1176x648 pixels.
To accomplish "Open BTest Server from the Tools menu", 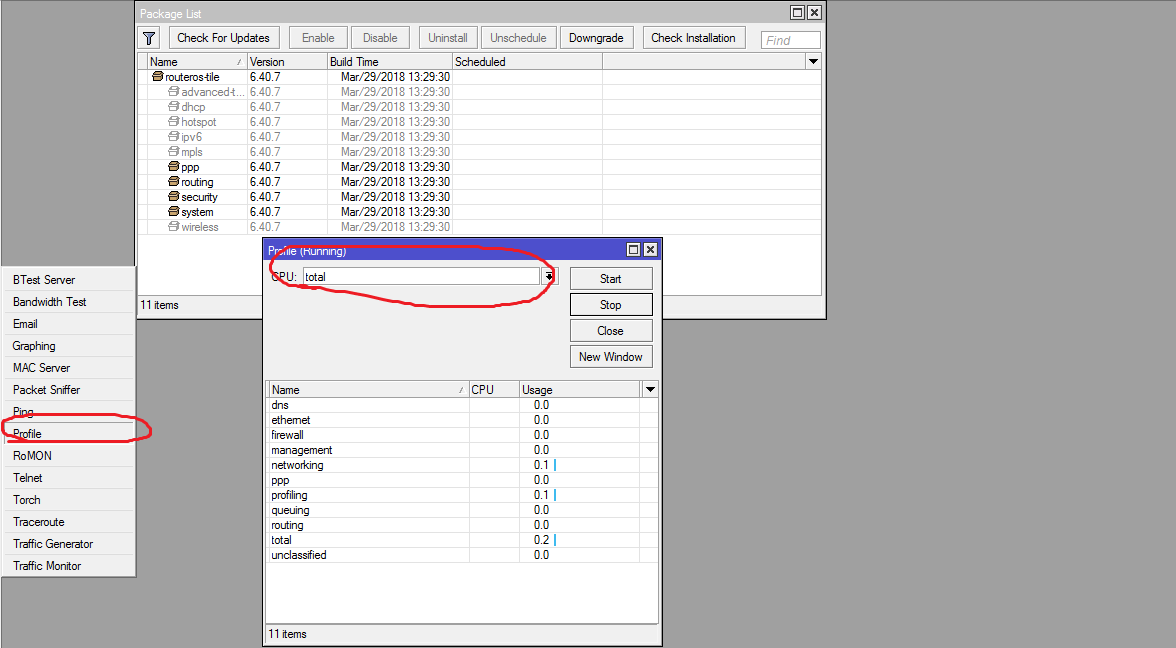I will tap(69, 280).
